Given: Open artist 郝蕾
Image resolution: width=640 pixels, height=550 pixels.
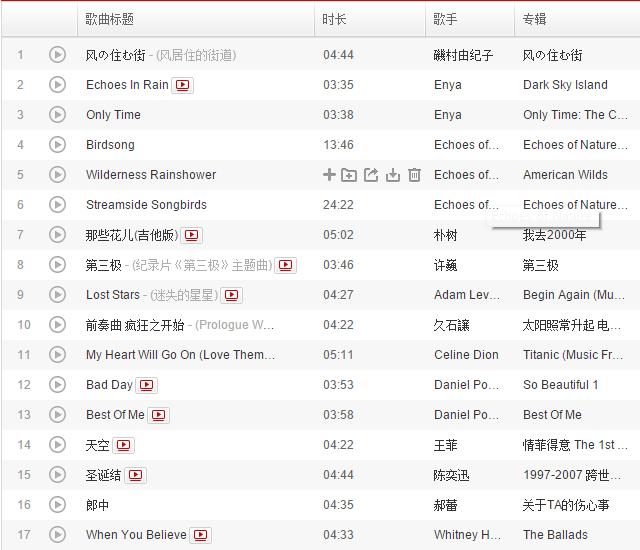Looking at the screenshot, I should tap(445, 505).
